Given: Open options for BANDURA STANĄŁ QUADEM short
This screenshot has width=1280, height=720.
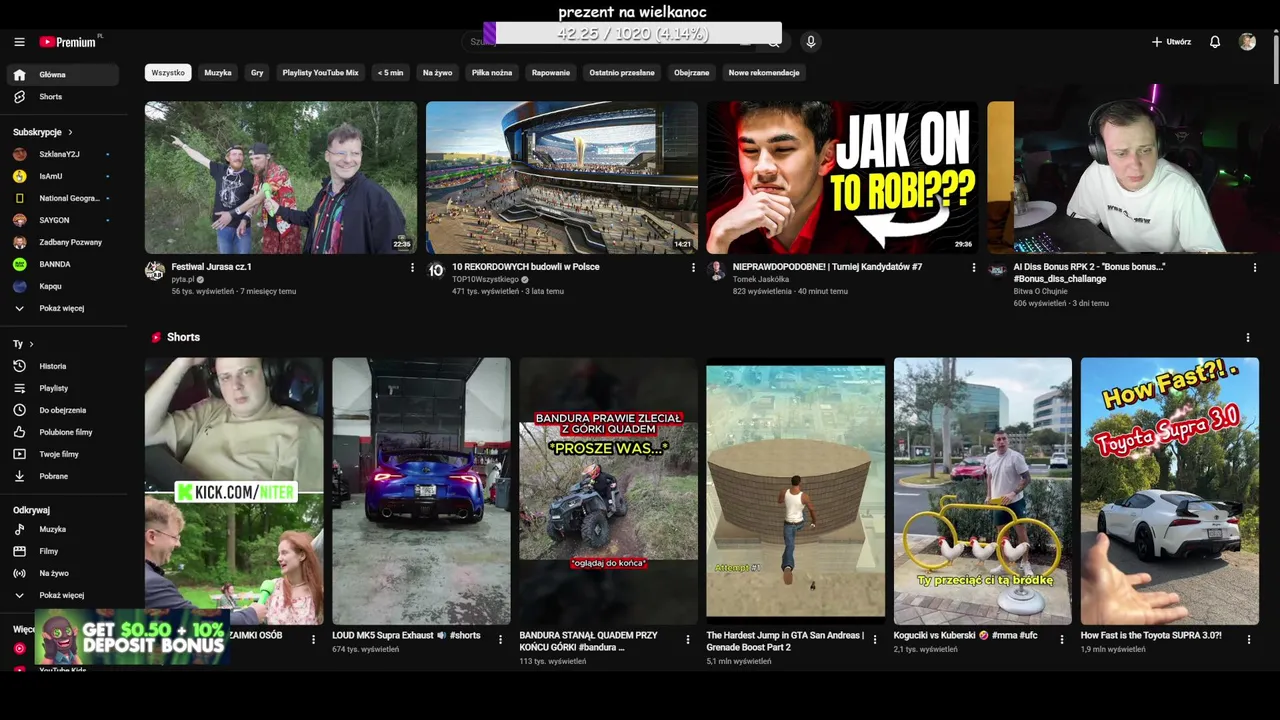Looking at the screenshot, I should 688,640.
